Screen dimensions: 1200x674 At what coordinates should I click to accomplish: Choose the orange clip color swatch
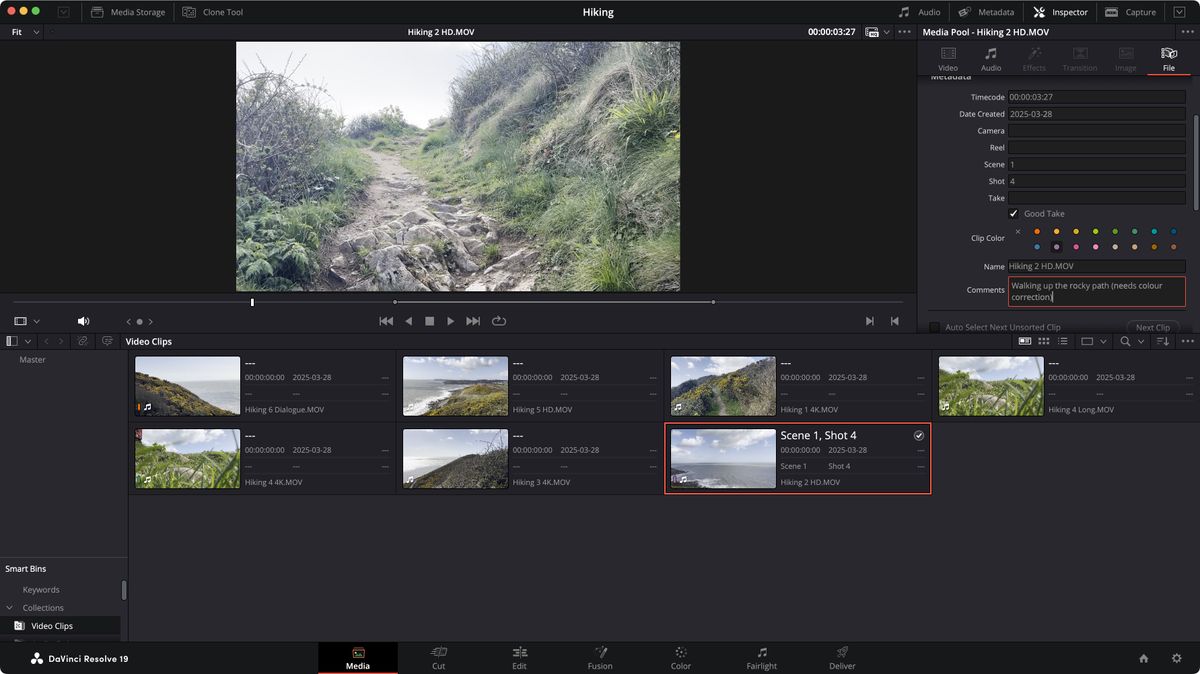(x=1036, y=231)
